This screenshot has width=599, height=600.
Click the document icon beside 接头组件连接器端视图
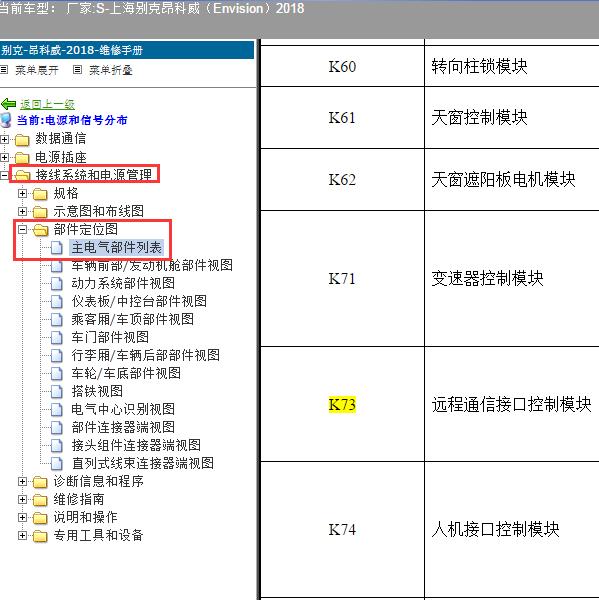coord(57,445)
